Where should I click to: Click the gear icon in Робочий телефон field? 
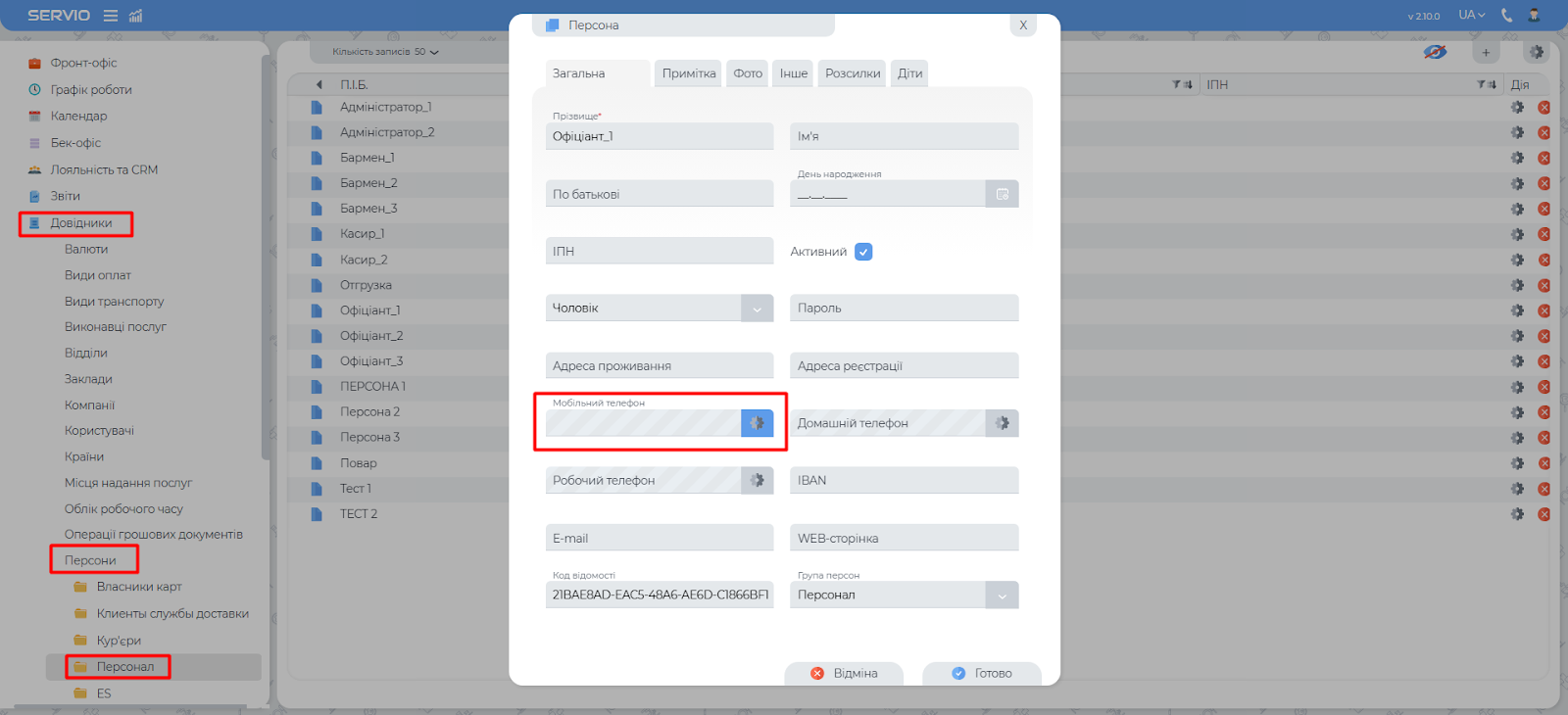pos(757,481)
